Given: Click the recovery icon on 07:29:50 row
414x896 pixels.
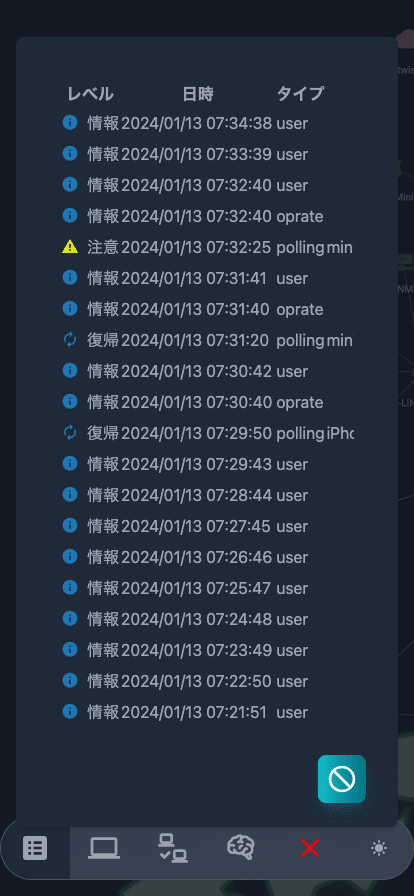Looking at the screenshot, I should tap(70, 433).
